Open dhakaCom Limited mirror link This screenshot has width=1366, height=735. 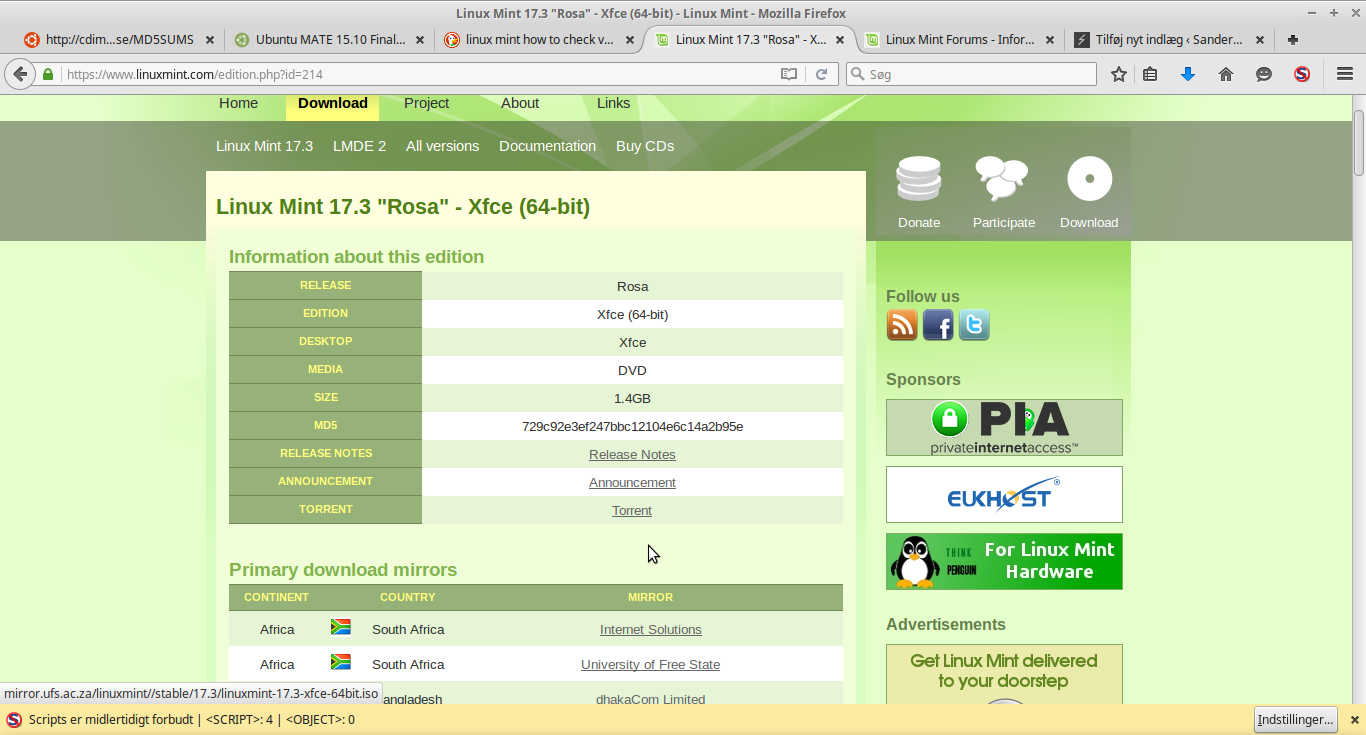tap(650, 699)
